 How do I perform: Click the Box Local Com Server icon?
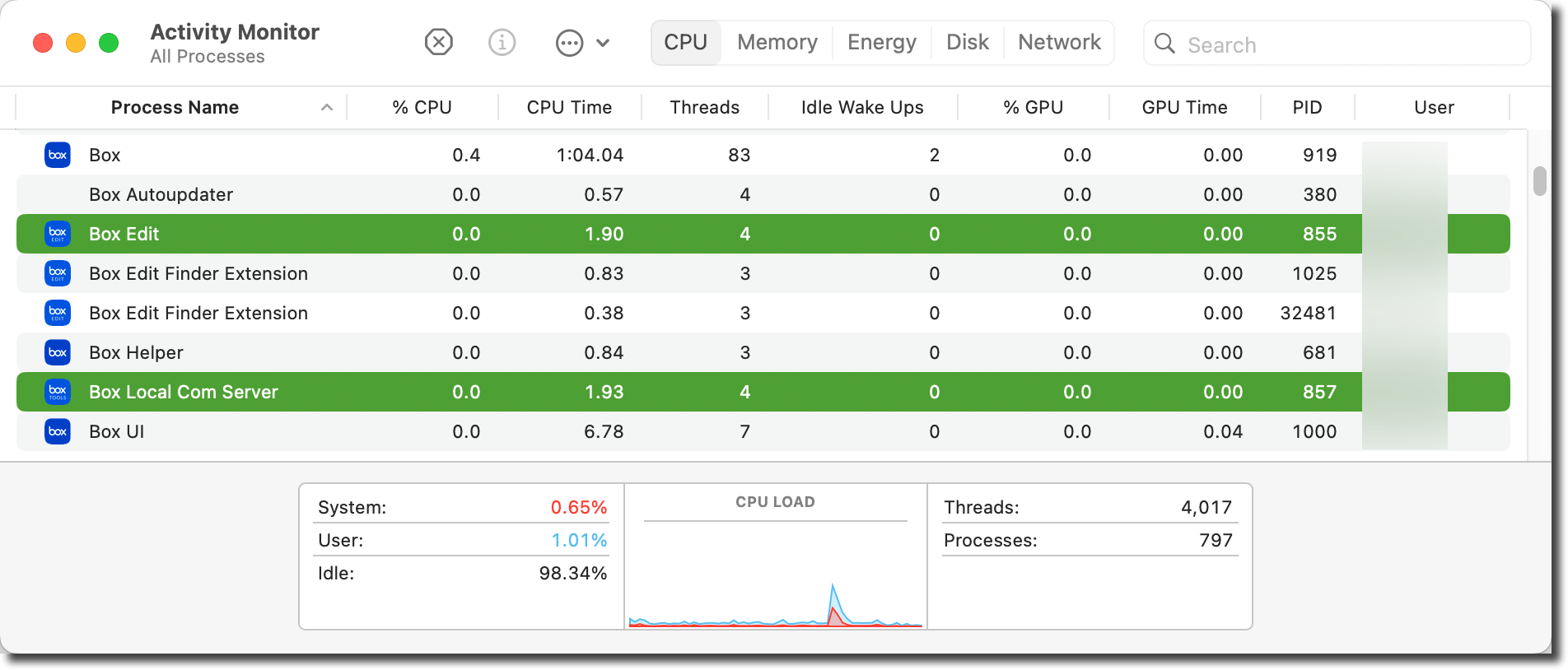click(58, 392)
